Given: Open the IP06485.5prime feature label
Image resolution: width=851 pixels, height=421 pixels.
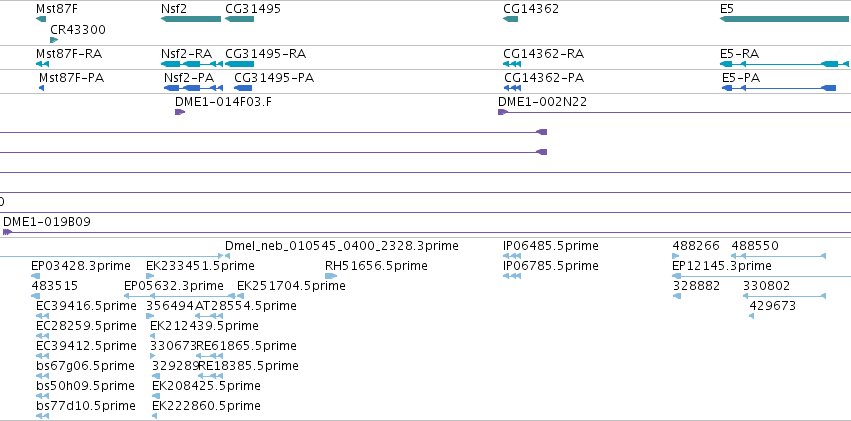Looking at the screenshot, I should tap(551, 246).
